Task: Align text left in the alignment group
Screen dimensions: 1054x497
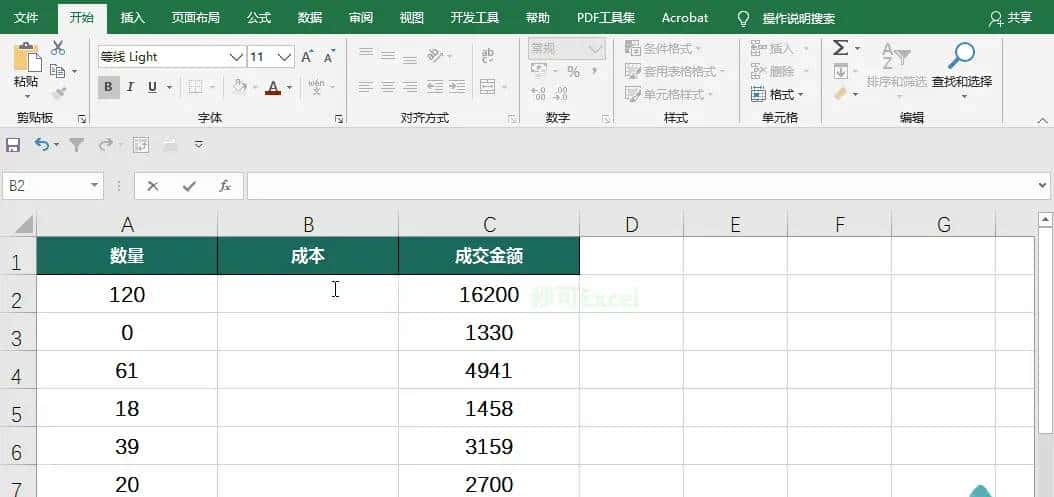Action: [x=366, y=87]
